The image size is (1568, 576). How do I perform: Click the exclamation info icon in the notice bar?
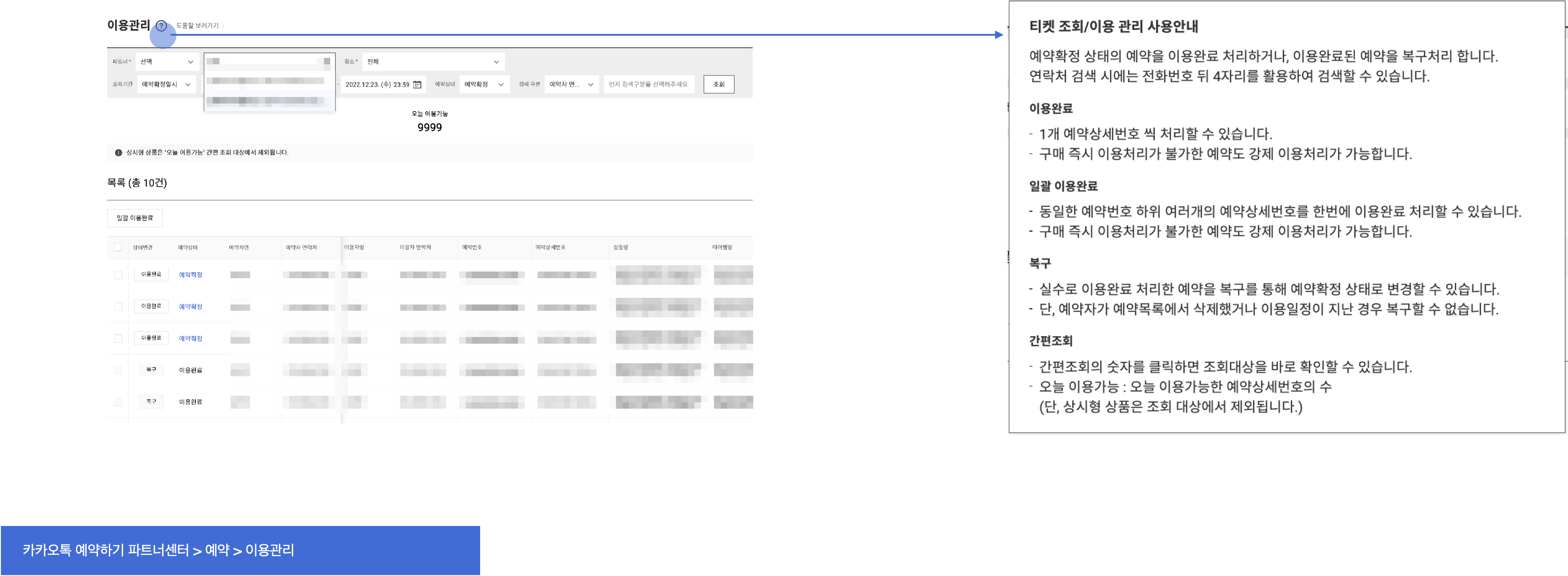coord(119,153)
